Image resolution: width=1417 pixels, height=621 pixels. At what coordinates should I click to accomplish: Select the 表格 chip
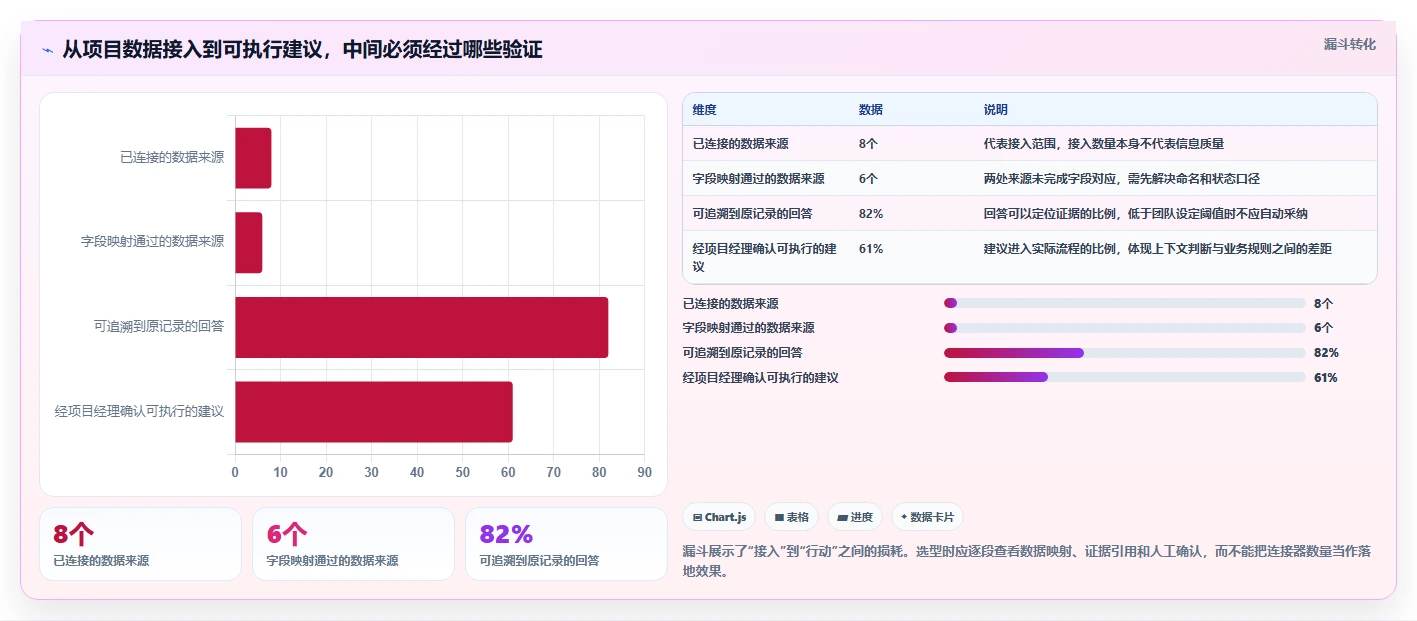pyautogui.click(x=791, y=517)
